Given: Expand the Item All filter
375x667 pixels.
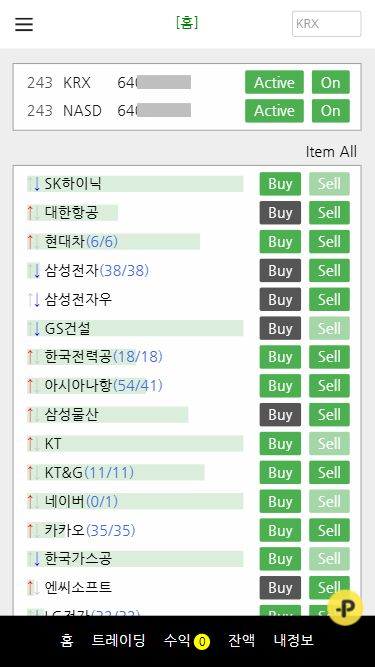Looking at the screenshot, I should point(331,151).
